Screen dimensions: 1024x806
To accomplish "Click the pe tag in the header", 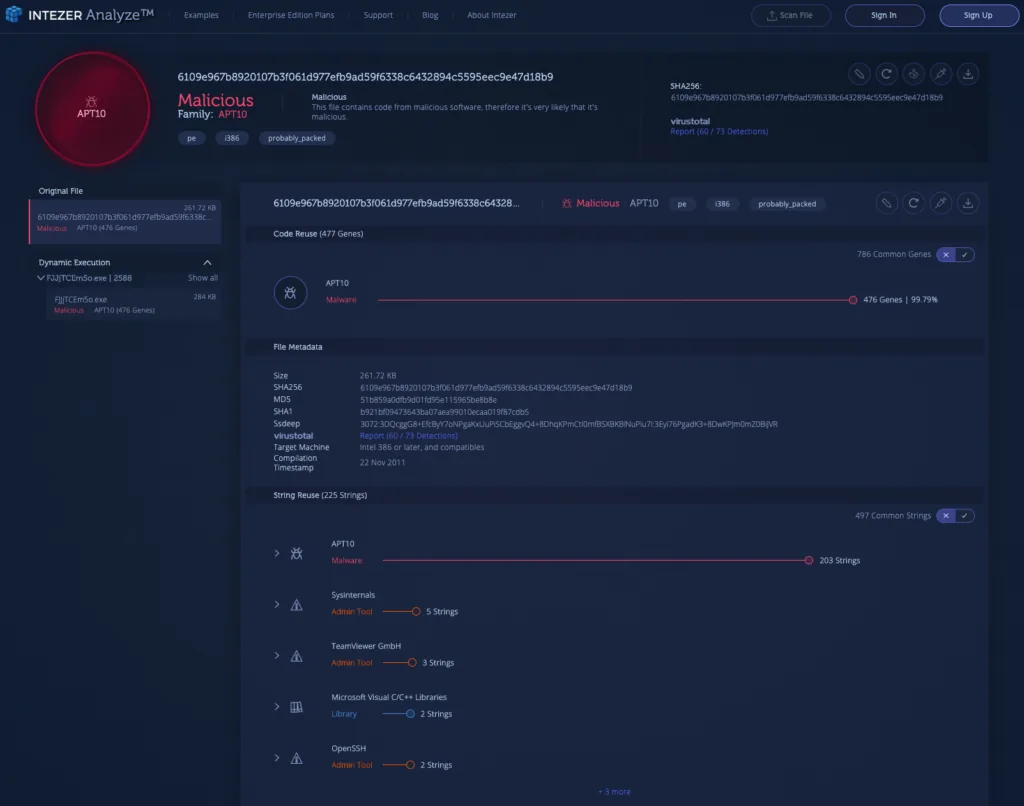I will click(191, 138).
